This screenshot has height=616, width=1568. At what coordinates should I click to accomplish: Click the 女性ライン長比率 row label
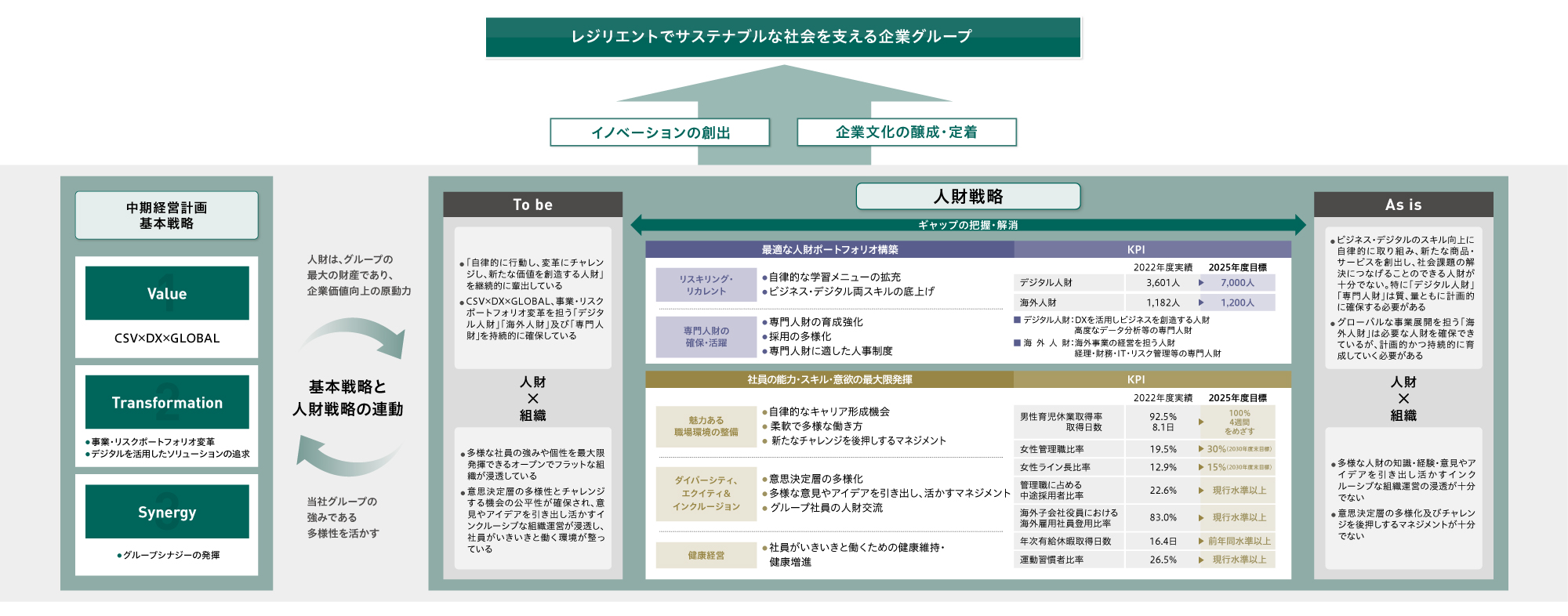(1055, 467)
